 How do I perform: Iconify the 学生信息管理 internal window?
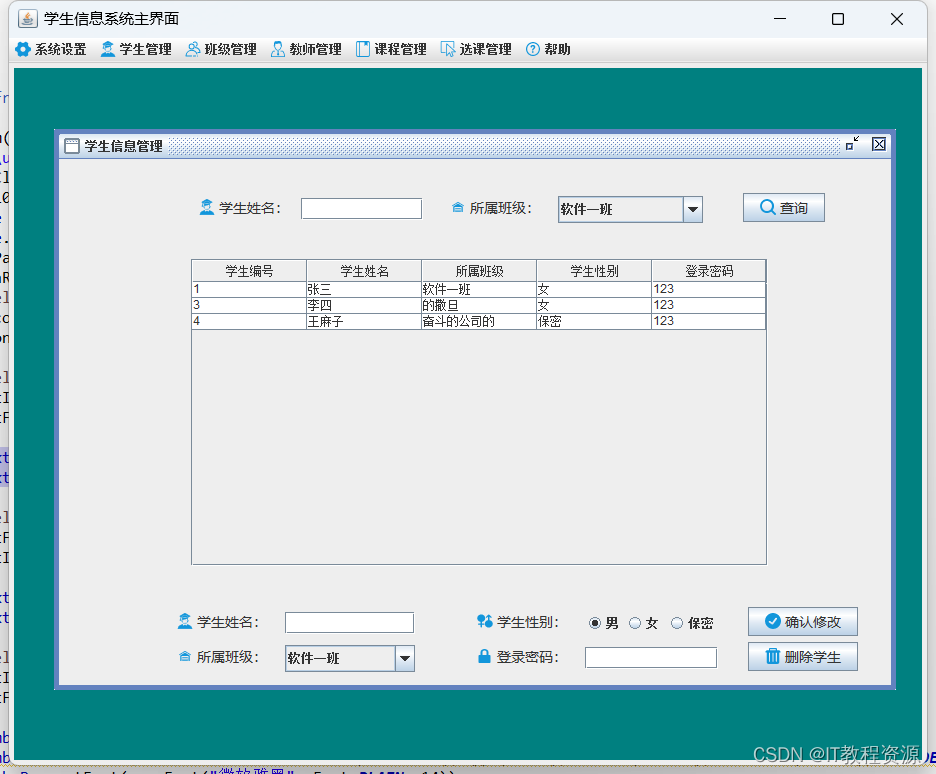[852, 143]
